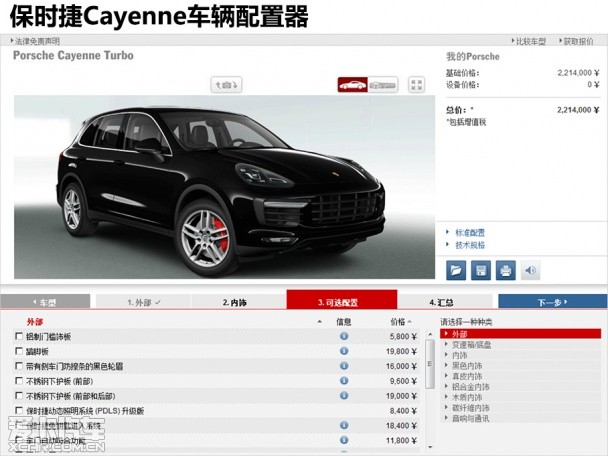Check the 11,800 ¥ option checkbox

coord(19,440)
